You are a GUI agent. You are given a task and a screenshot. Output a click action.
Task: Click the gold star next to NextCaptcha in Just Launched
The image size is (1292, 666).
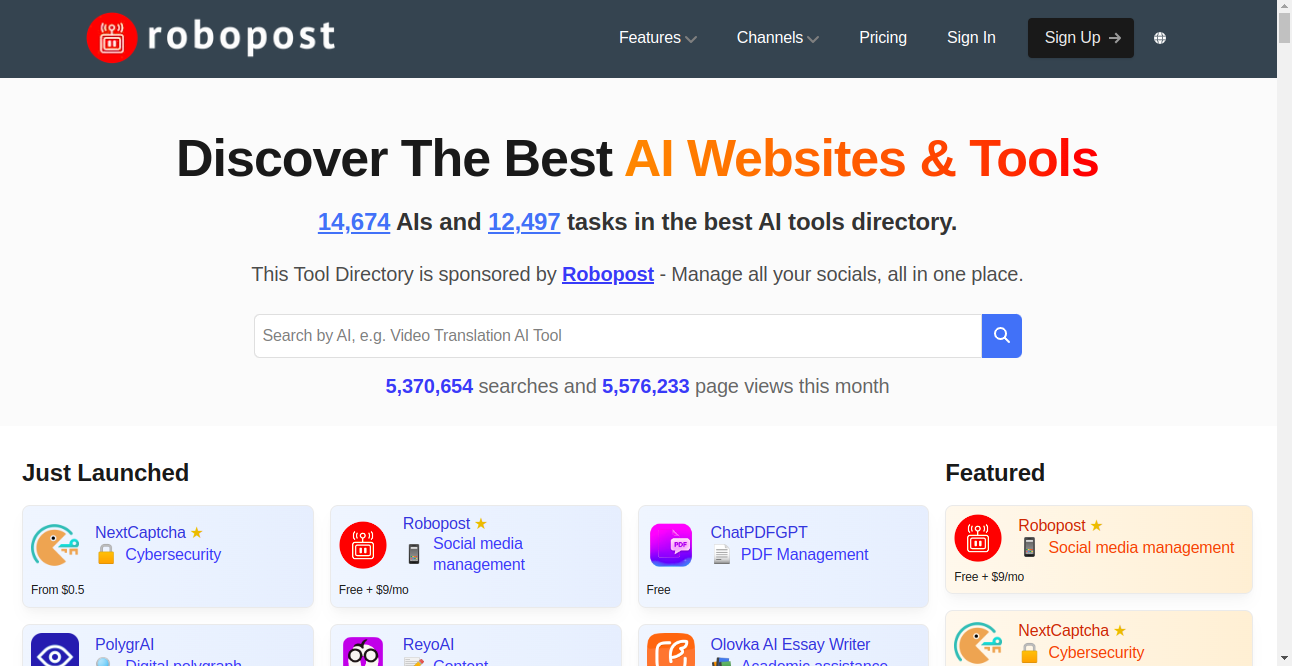click(x=197, y=533)
